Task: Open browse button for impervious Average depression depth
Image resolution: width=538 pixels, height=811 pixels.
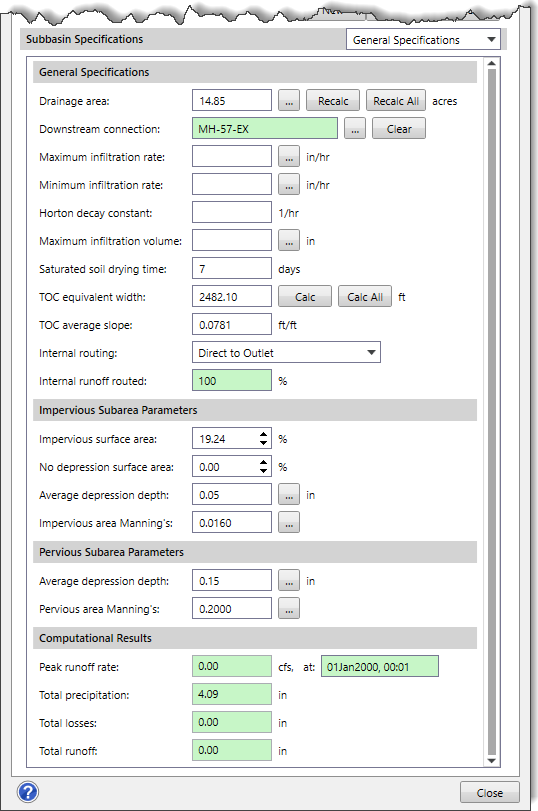Action: pos(289,494)
